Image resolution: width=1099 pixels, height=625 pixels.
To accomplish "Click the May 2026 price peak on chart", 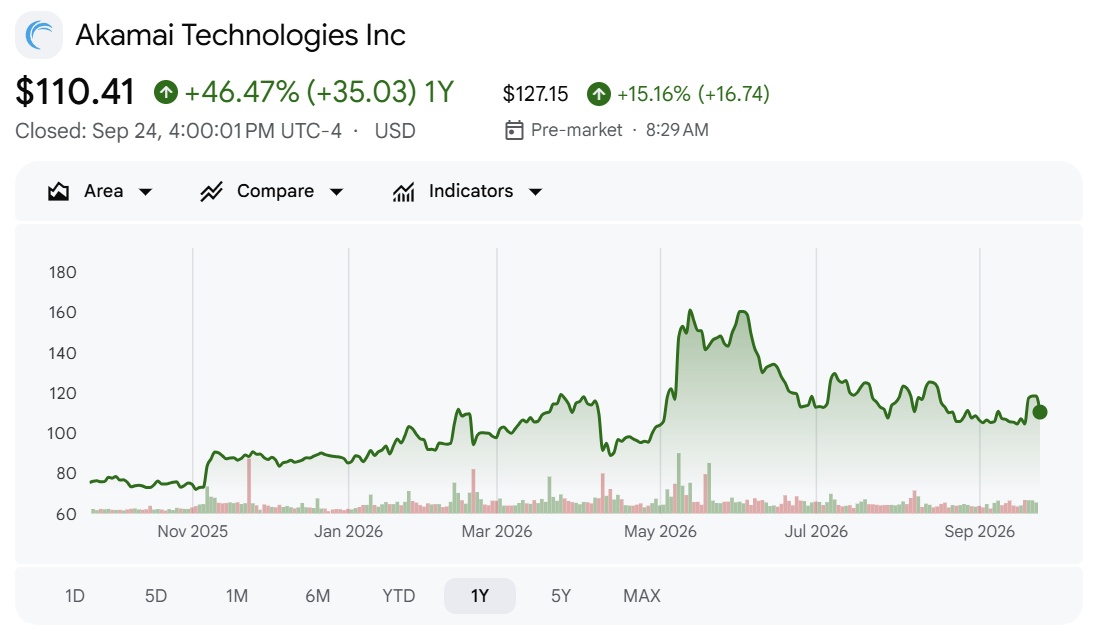I will (x=690, y=310).
